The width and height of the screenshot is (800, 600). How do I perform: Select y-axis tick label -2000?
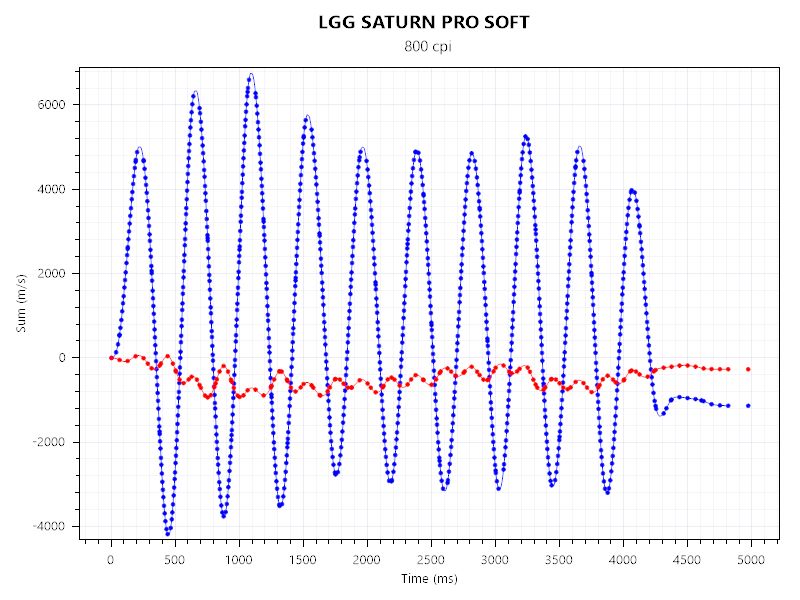[x=49, y=442]
